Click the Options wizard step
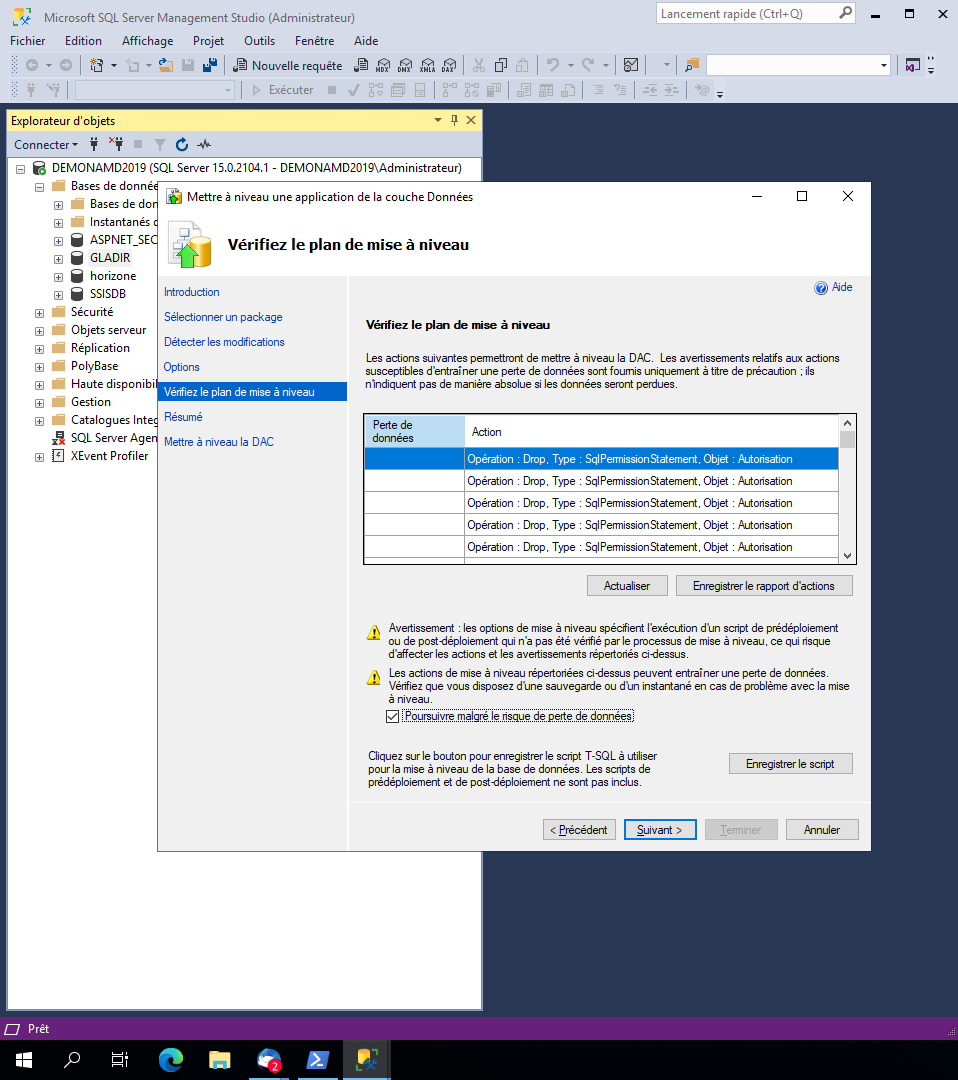 click(x=181, y=366)
